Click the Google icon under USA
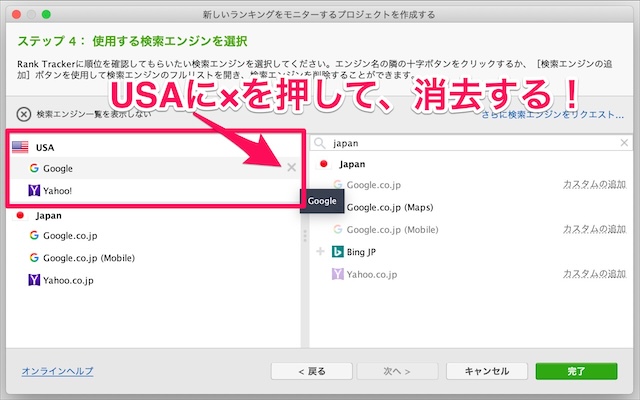 click(x=34, y=168)
